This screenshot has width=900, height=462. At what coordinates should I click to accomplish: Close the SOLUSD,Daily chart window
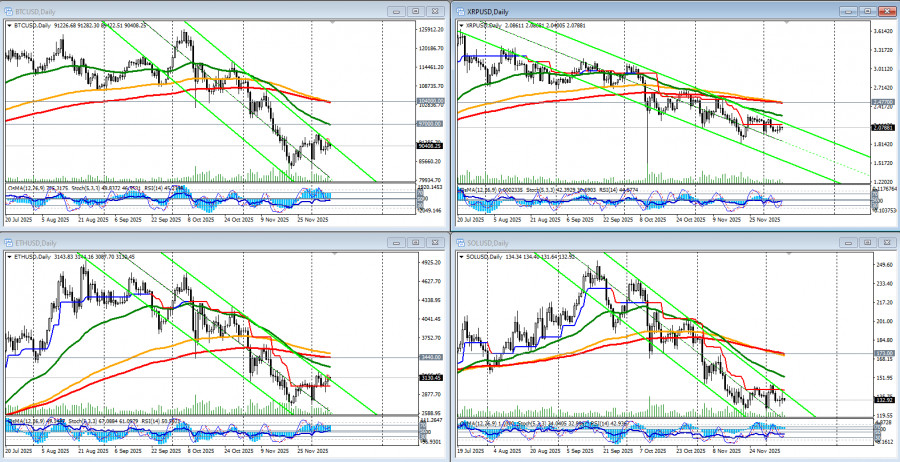(888, 243)
